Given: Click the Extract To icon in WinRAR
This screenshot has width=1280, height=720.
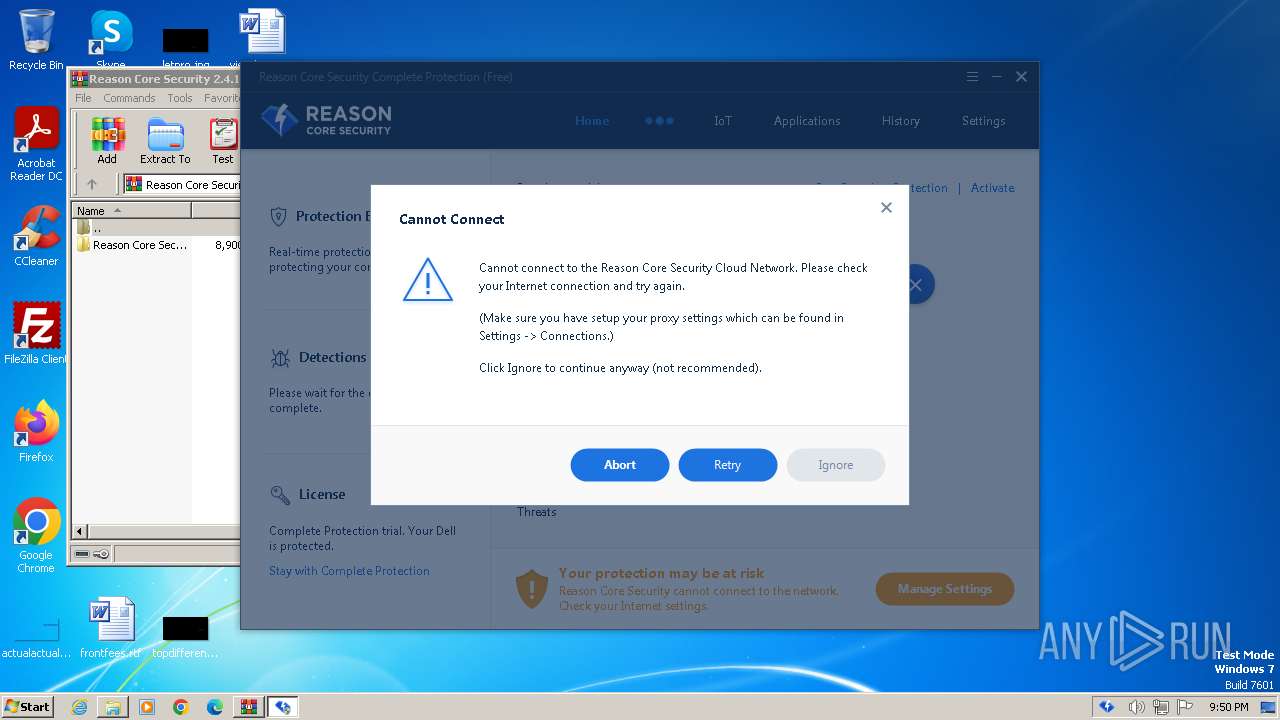Looking at the screenshot, I should [x=165, y=141].
